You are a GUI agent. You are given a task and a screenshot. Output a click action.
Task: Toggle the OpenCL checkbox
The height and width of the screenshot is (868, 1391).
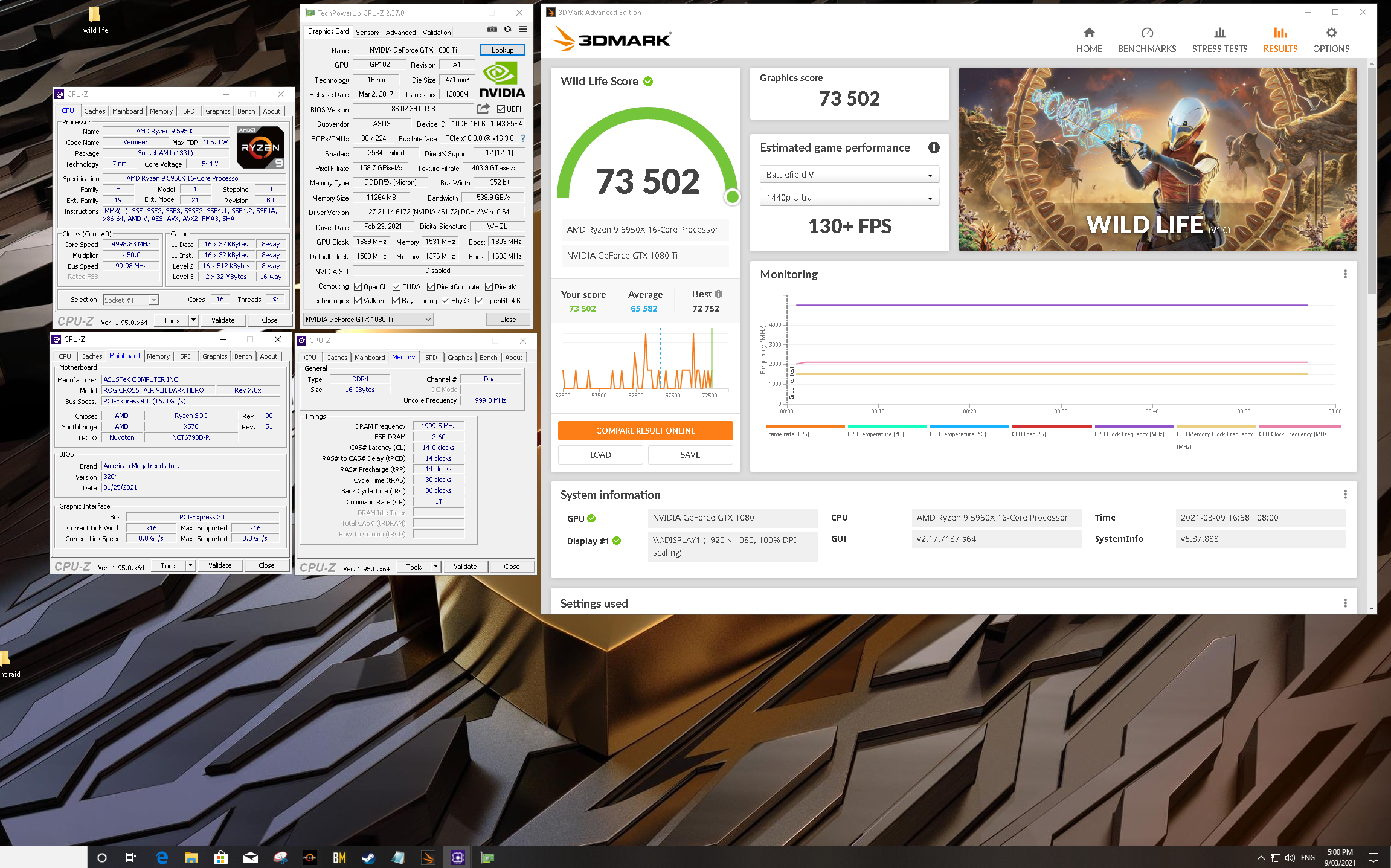coord(358,287)
